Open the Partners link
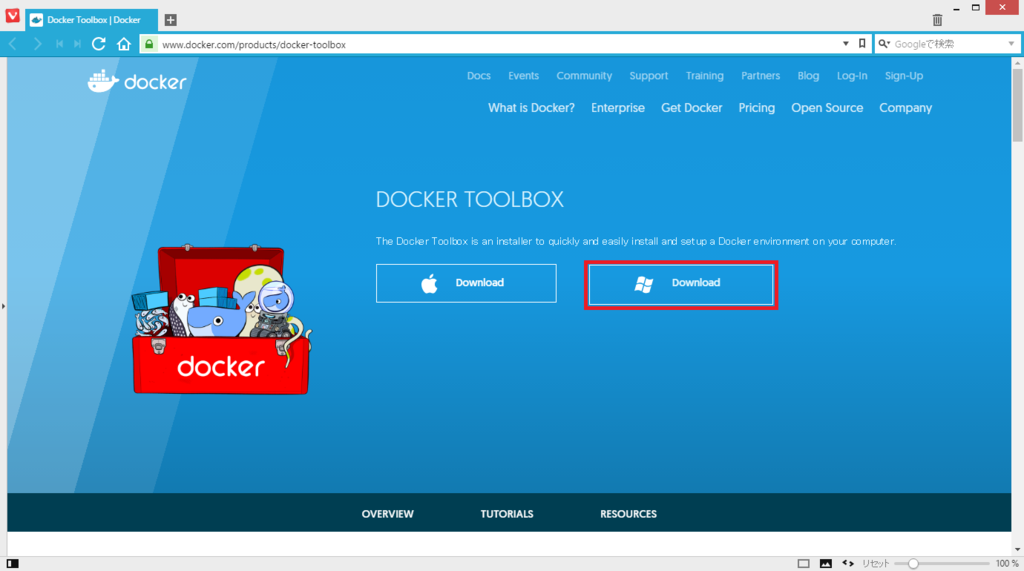The width and height of the screenshot is (1024, 571). click(x=760, y=76)
